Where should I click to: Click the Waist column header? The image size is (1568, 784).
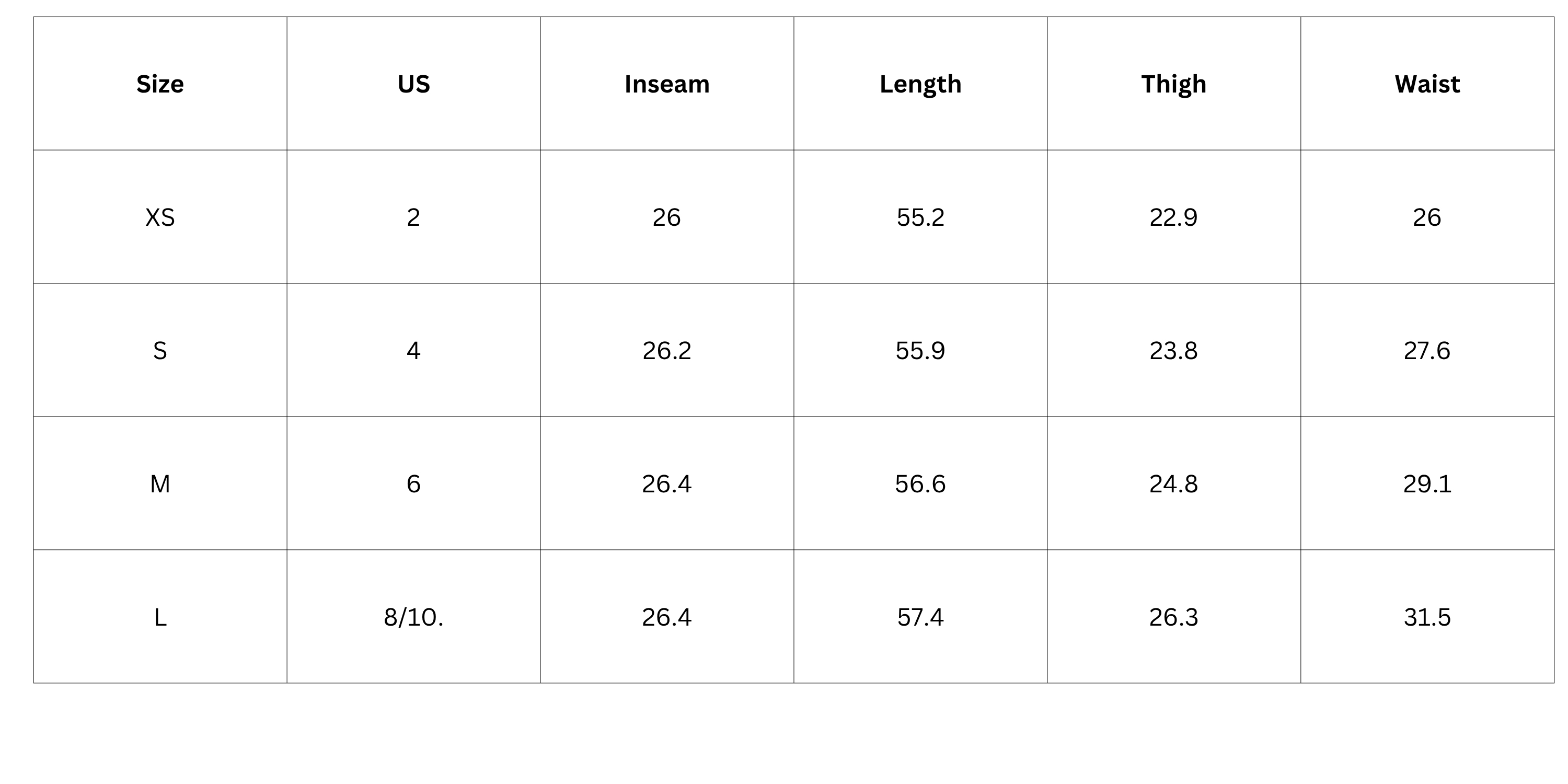click(x=1427, y=84)
